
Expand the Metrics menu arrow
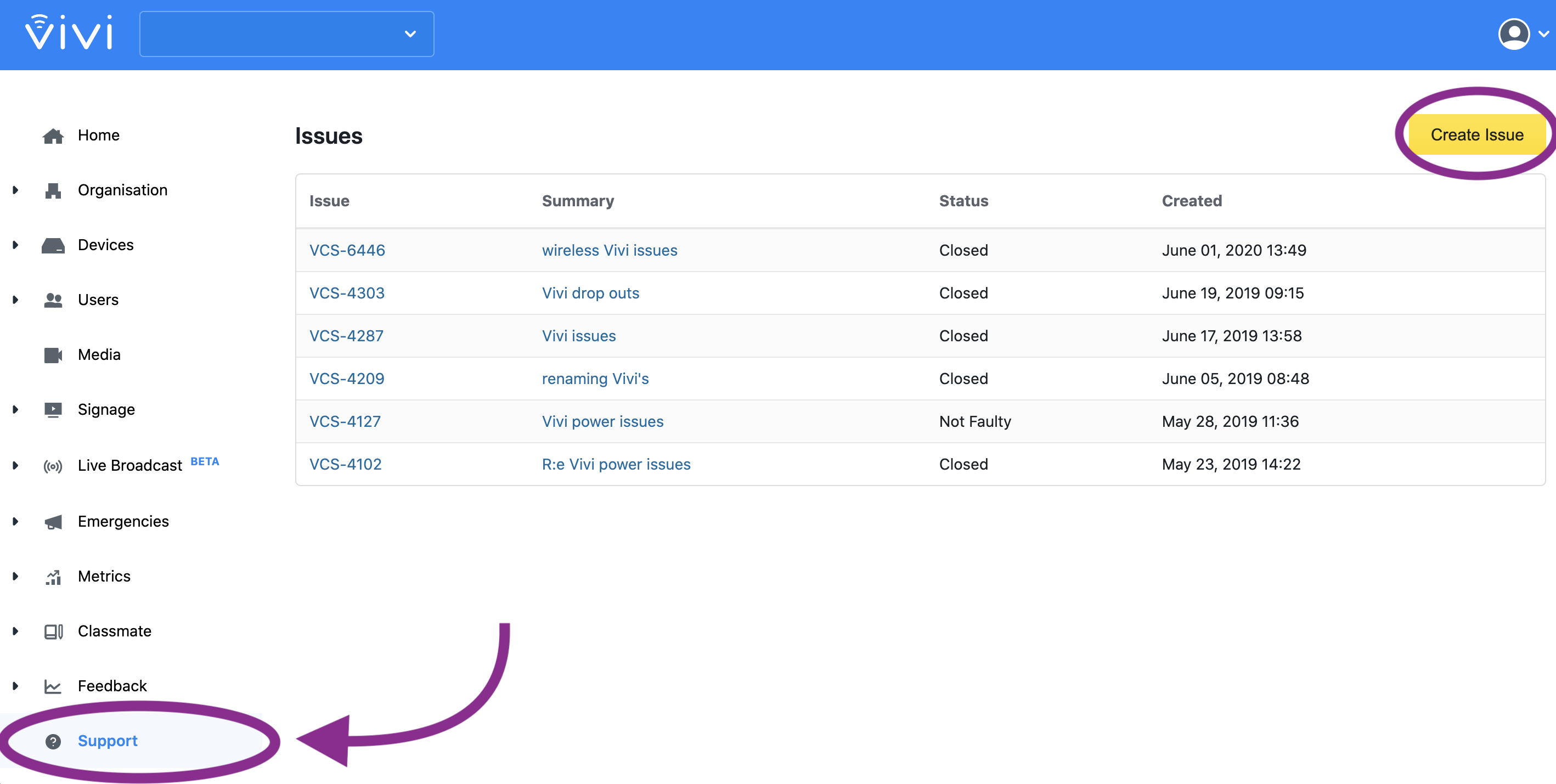[x=16, y=577]
